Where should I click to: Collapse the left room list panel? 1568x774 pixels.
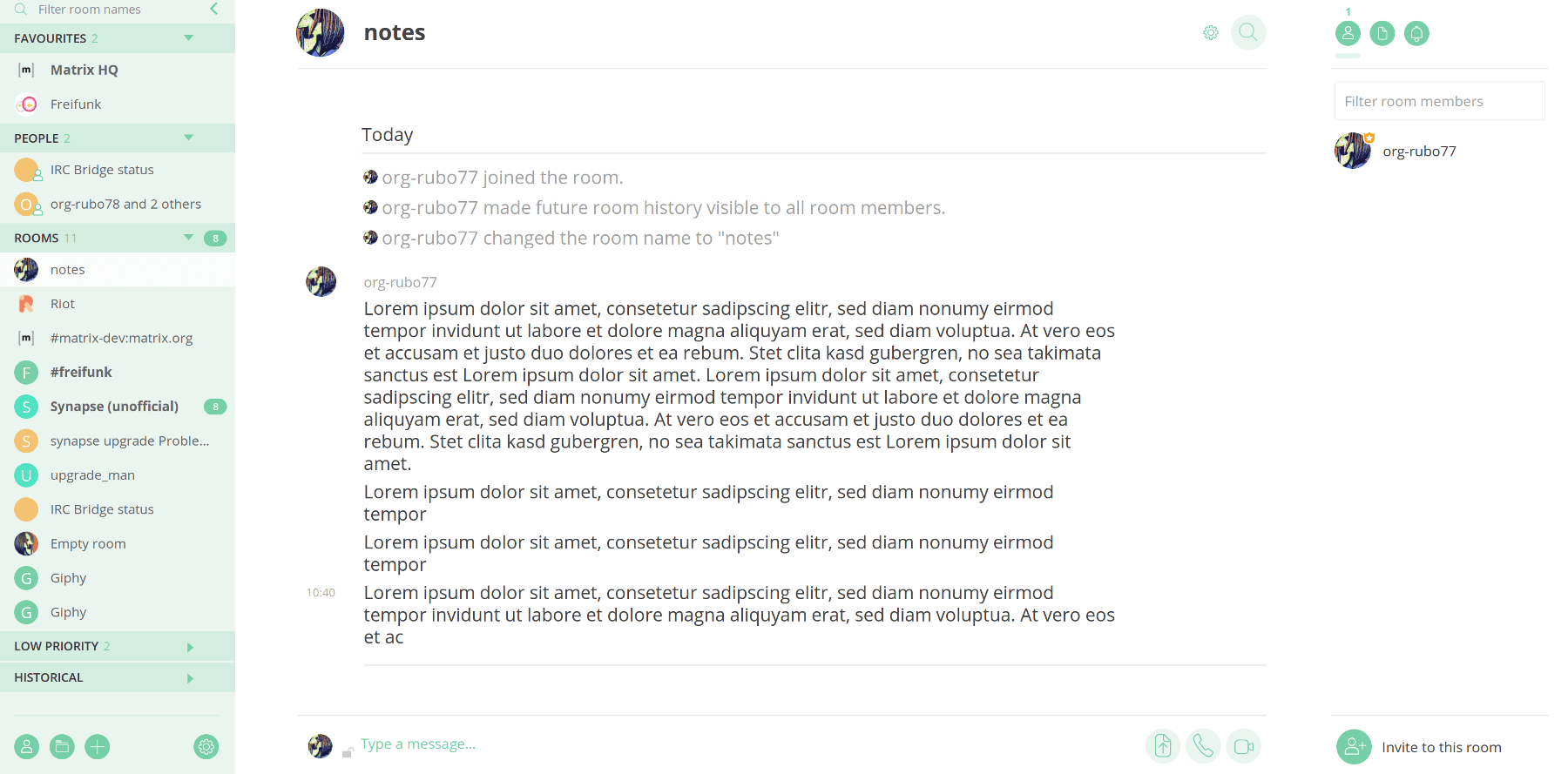214,10
